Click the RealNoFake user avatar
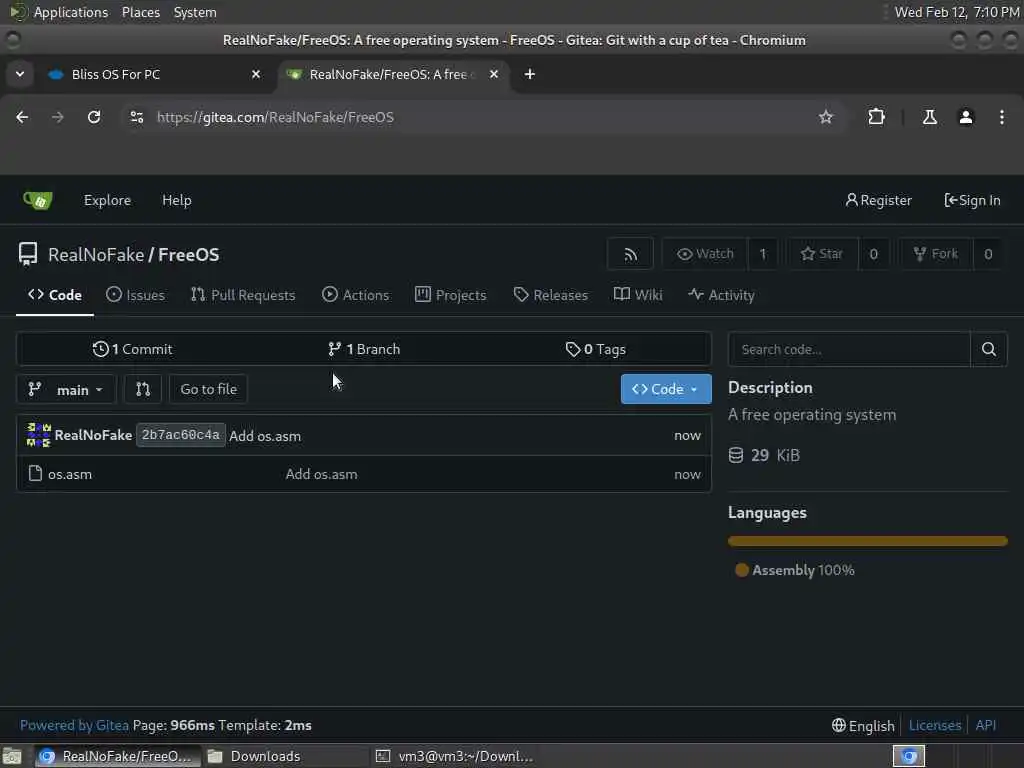This screenshot has height=768, width=1024. [39, 435]
